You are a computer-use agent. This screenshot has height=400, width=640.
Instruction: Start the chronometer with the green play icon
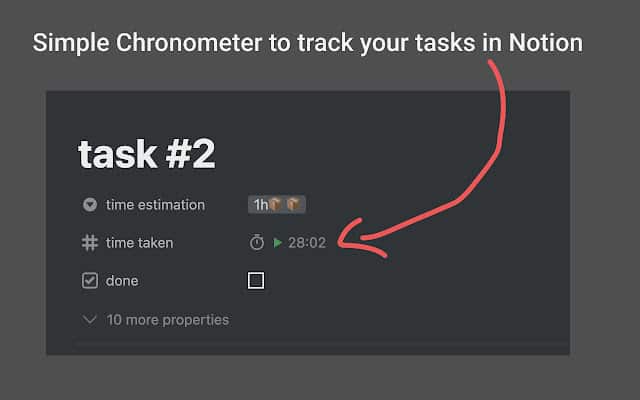point(277,243)
